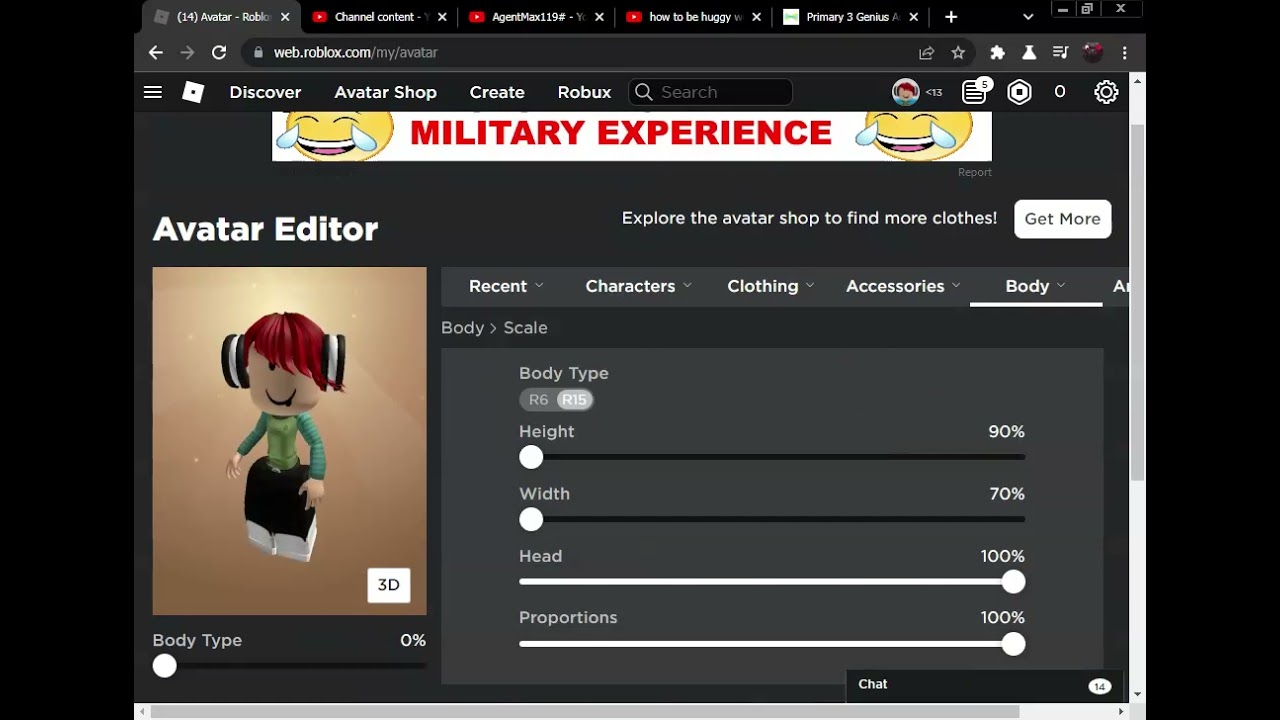Toggle the 3D avatar view button

389,585
